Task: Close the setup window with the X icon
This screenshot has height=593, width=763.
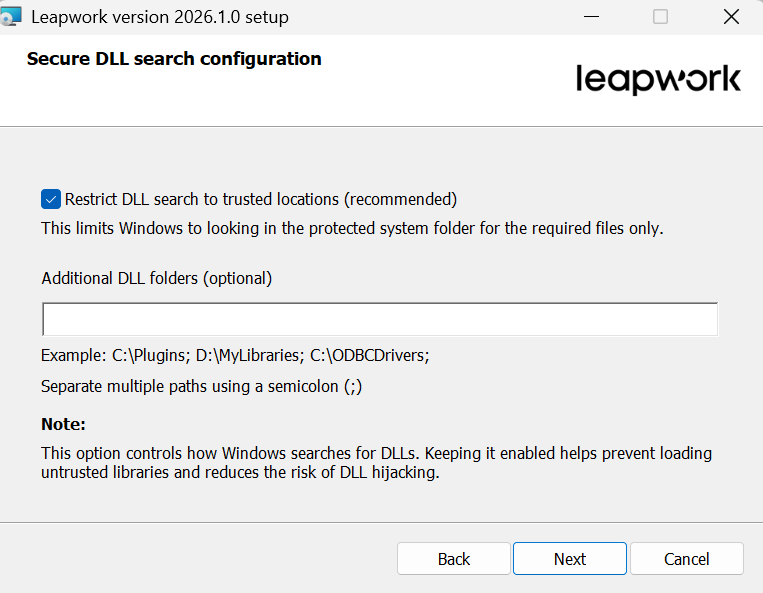Action: point(731,17)
